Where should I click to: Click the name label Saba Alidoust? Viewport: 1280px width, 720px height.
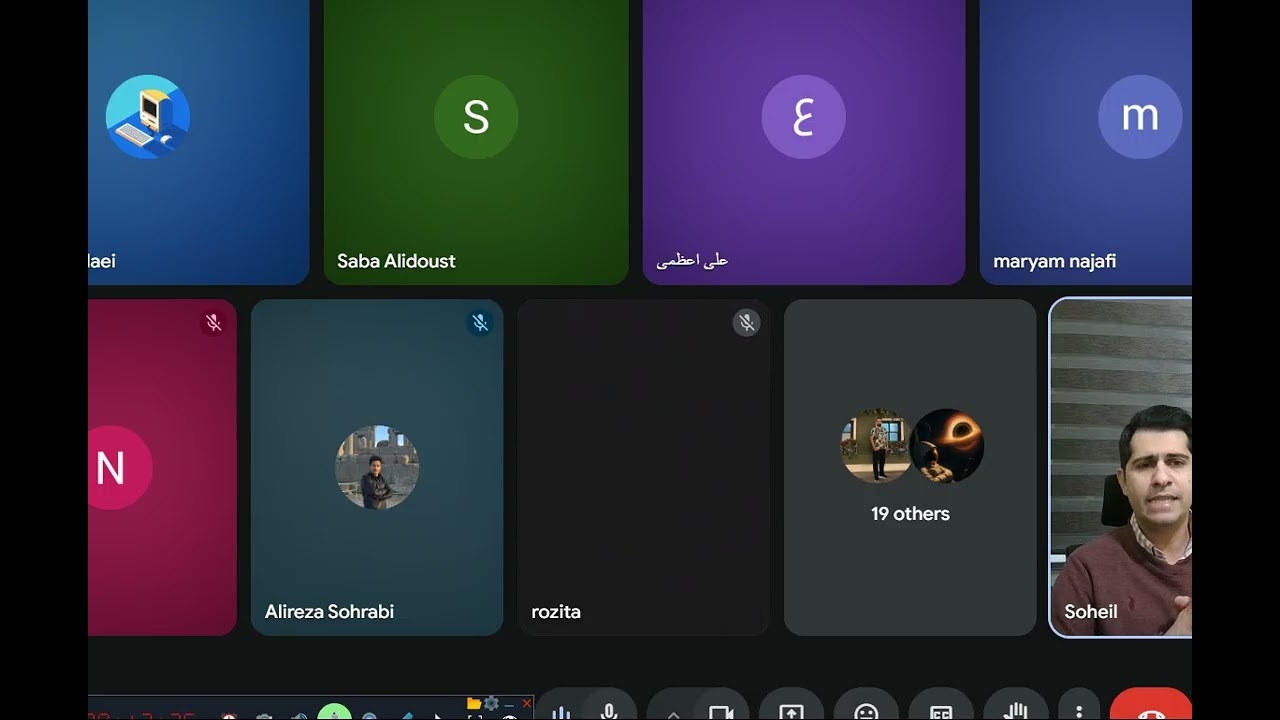tap(396, 261)
